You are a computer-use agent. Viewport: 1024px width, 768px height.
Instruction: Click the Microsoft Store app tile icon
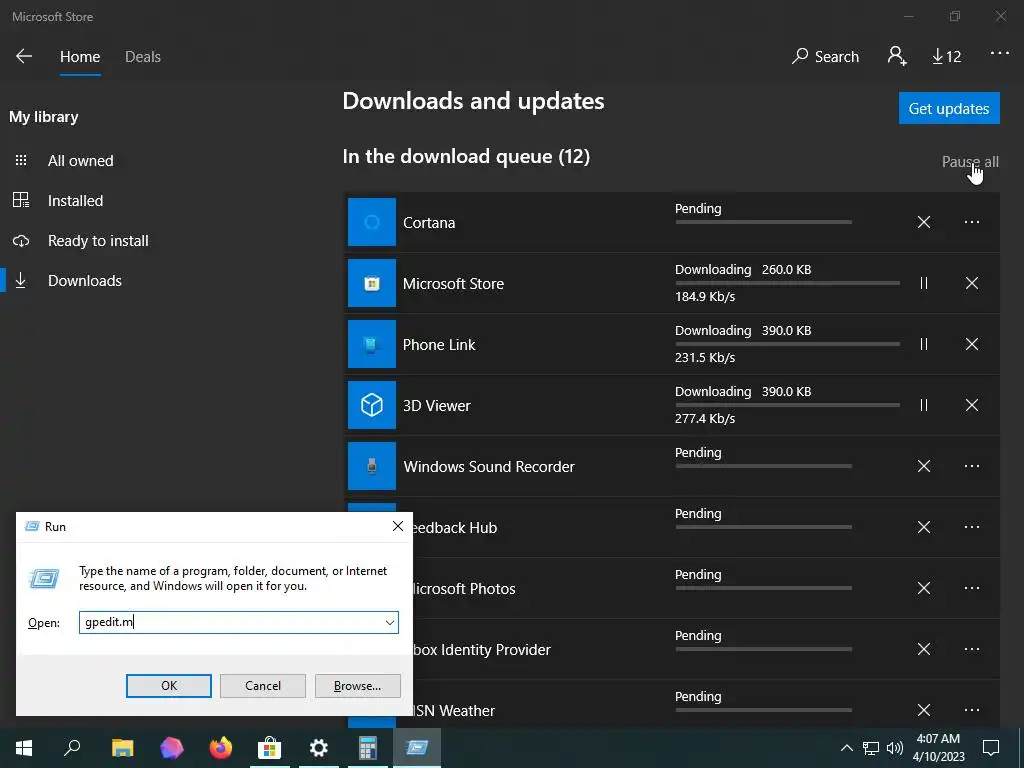tap(372, 283)
